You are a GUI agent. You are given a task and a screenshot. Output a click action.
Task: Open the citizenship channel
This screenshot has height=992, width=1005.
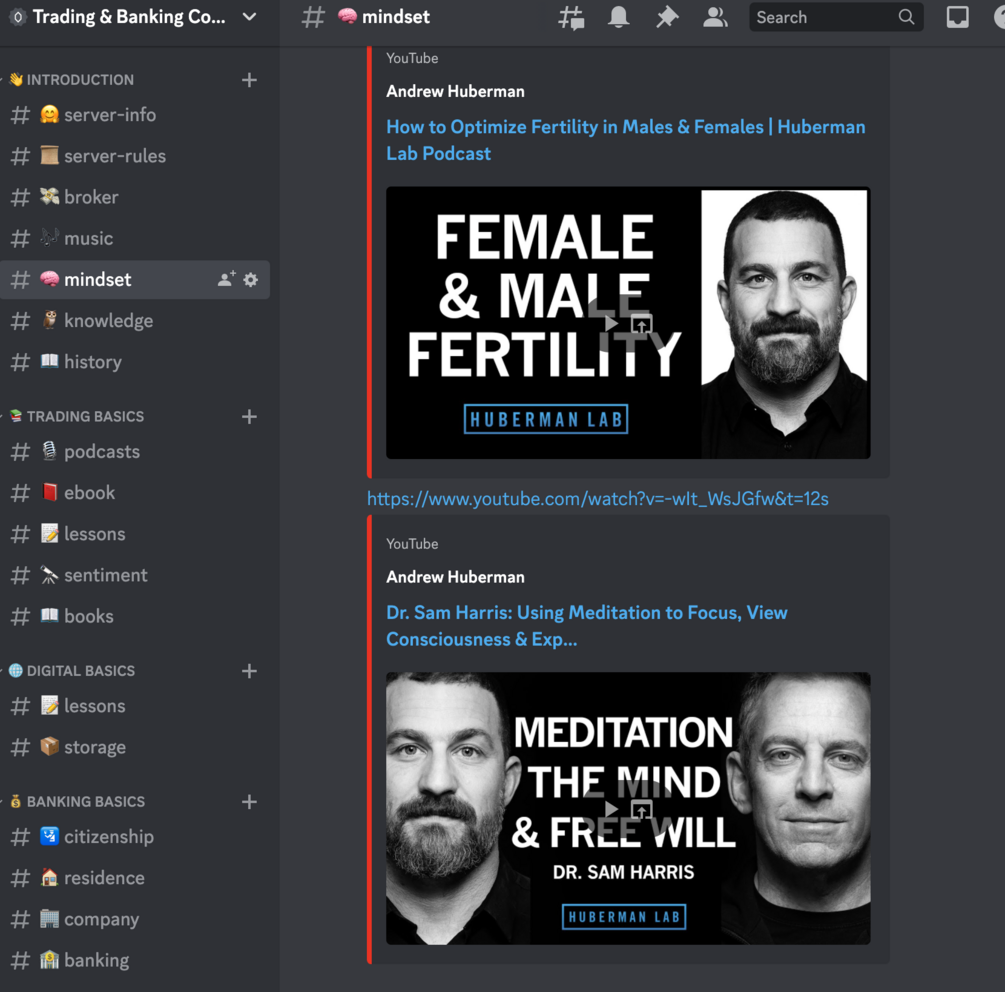135,837
